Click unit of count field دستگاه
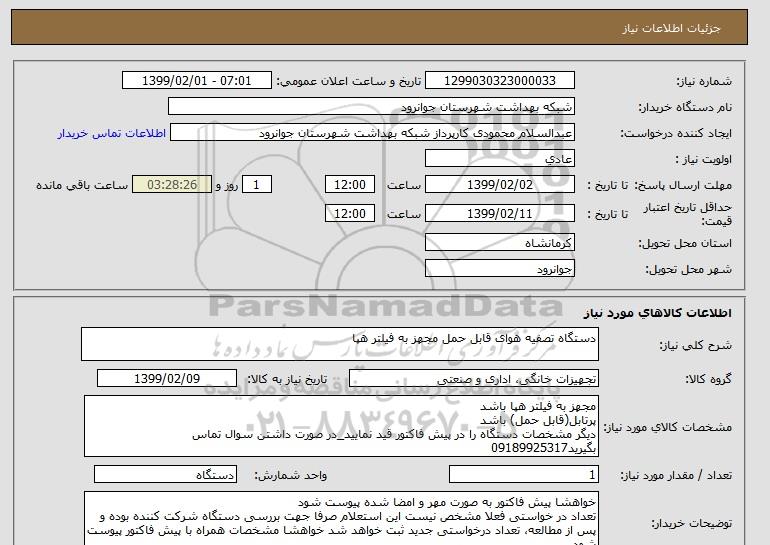770x545 pixels. pyautogui.click(x=165, y=475)
